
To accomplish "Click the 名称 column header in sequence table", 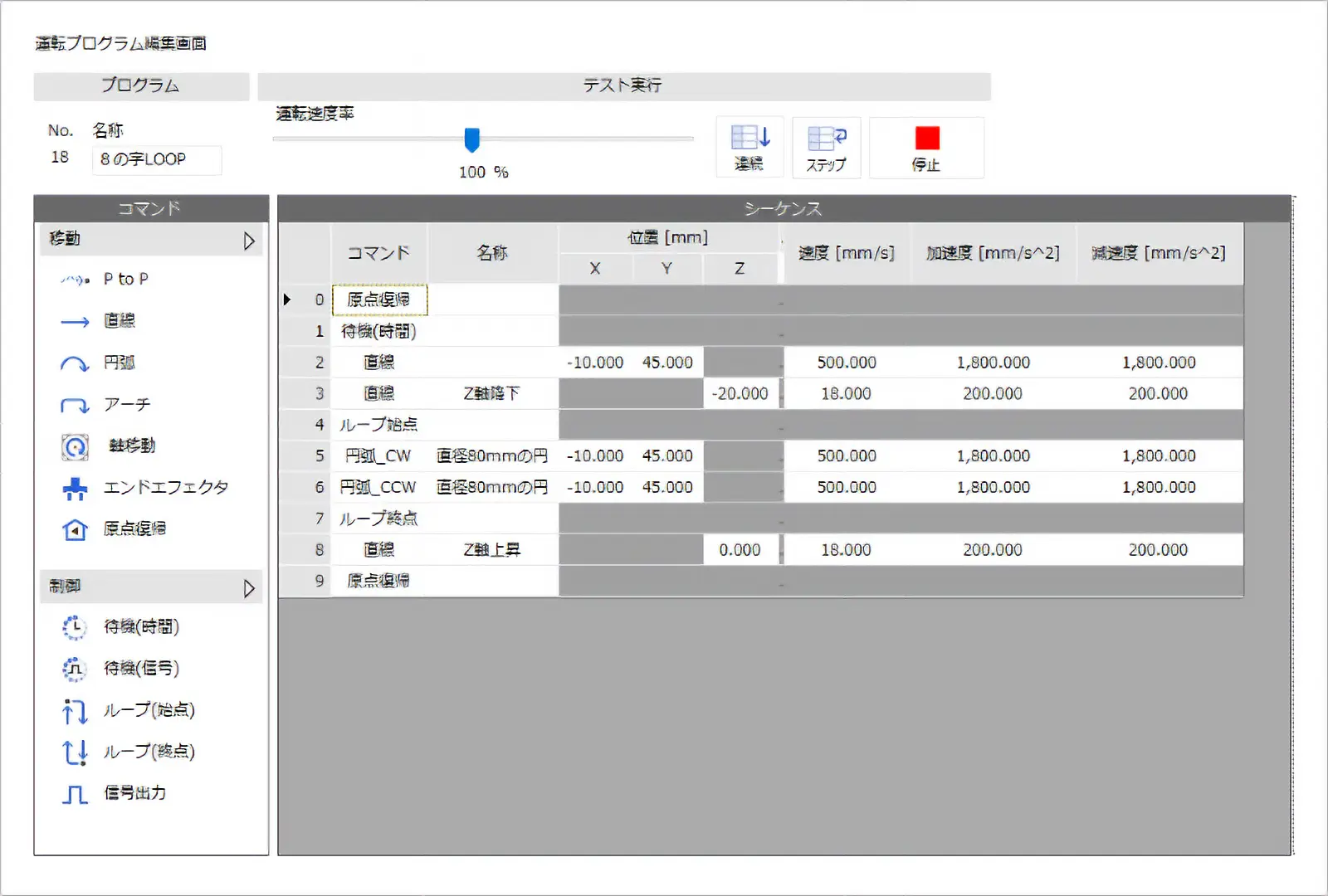I will click(493, 253).
